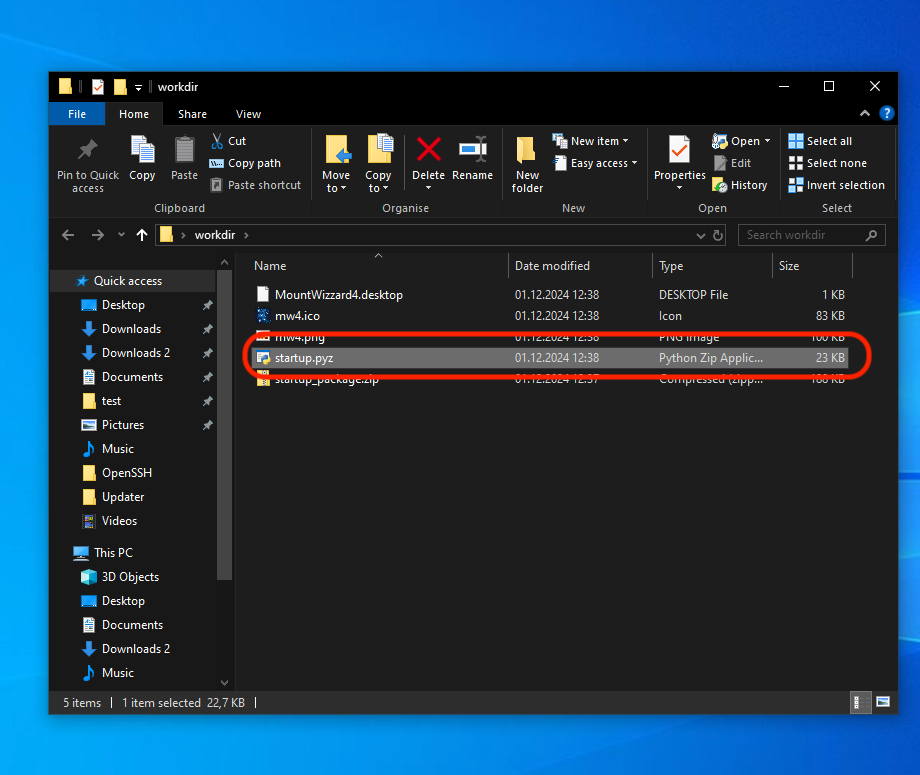
Task: Go up one folder level
Action: tap(141, 235)
